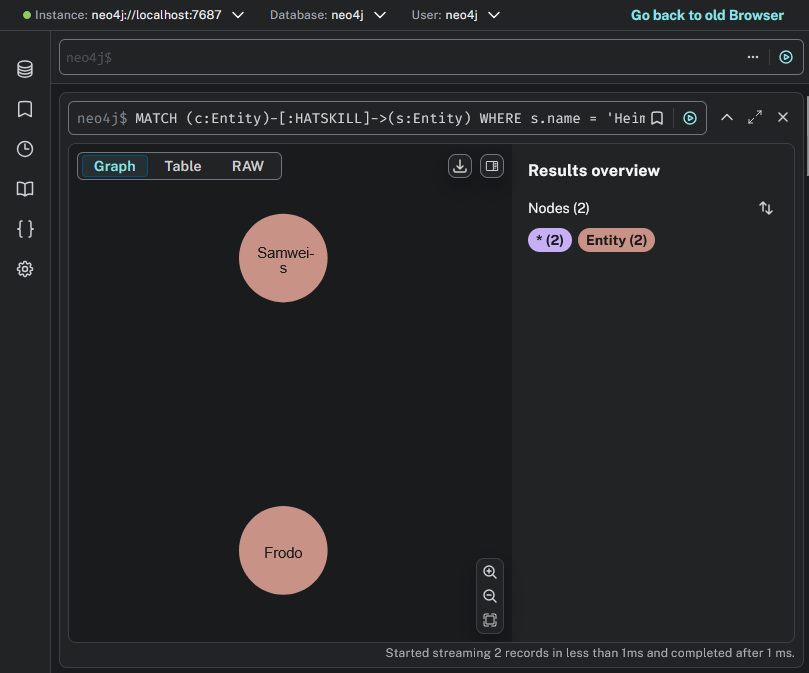Open the Database neo4j dropdown

pyautogui.click(x=381, y=15)
